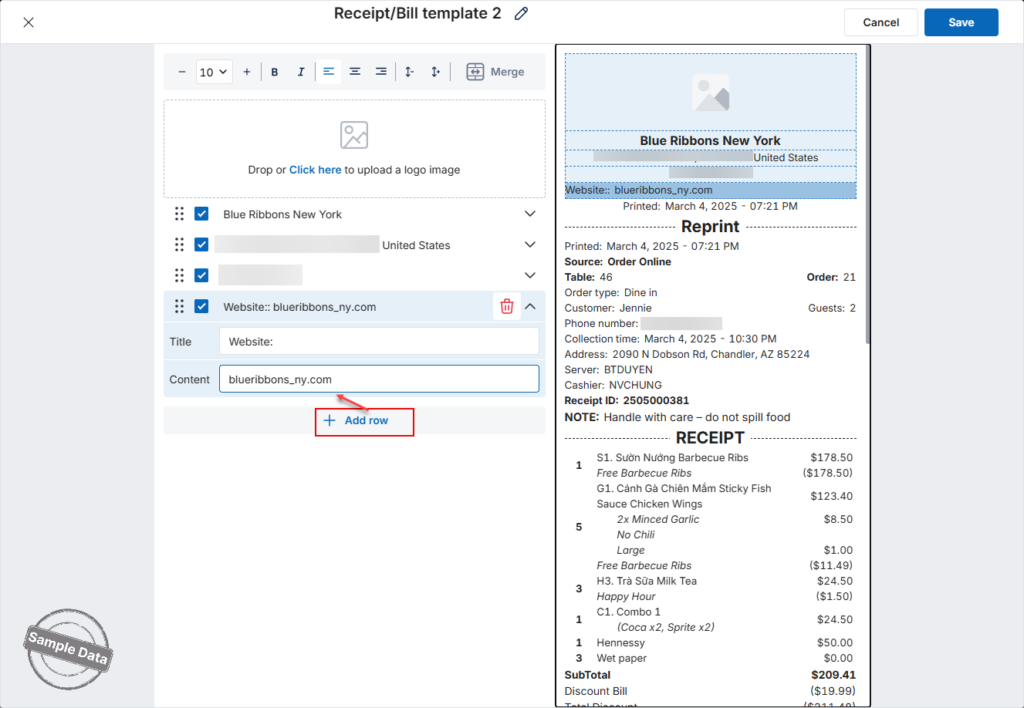Delete the Website row with trash icon
Viewport: 1024px width, 708px height.
[507, 306]
